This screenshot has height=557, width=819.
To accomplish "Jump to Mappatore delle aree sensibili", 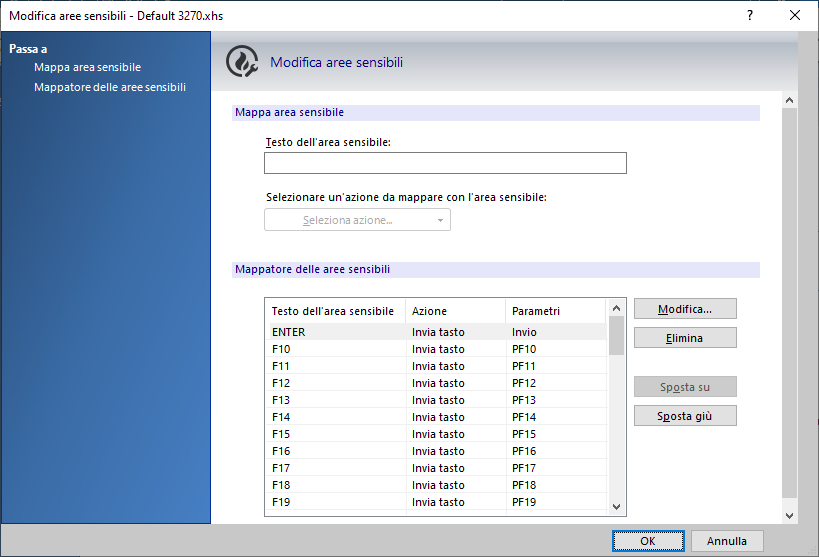I will coord(109,87).
